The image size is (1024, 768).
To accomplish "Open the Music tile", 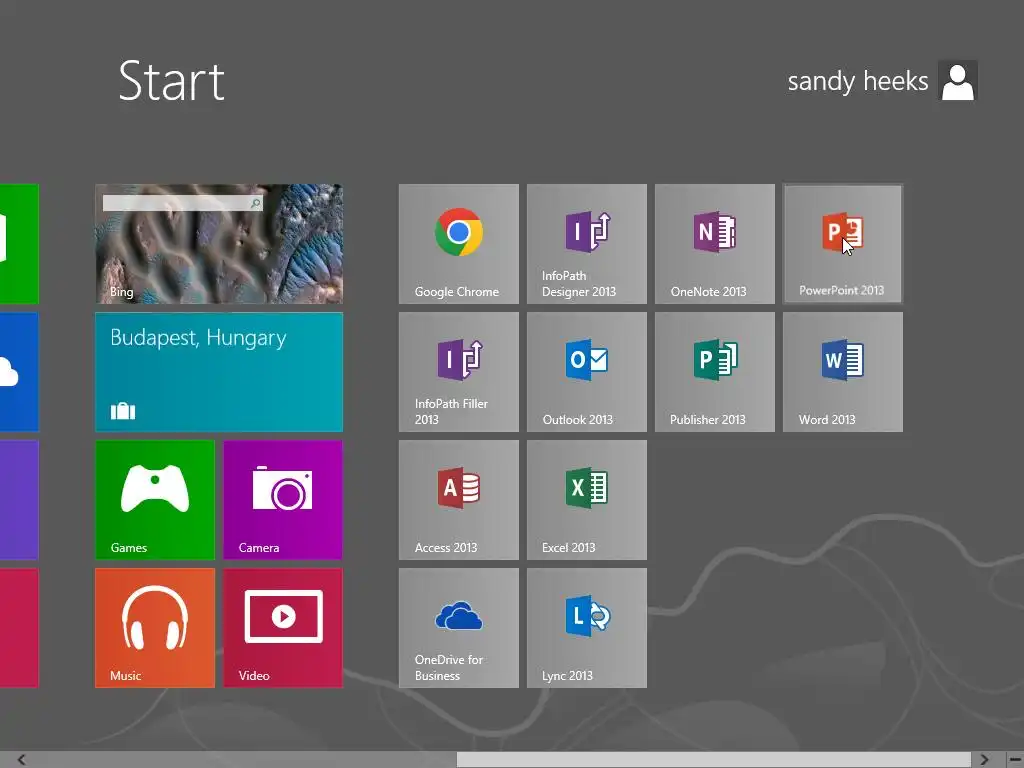I will tap(155, 628).
